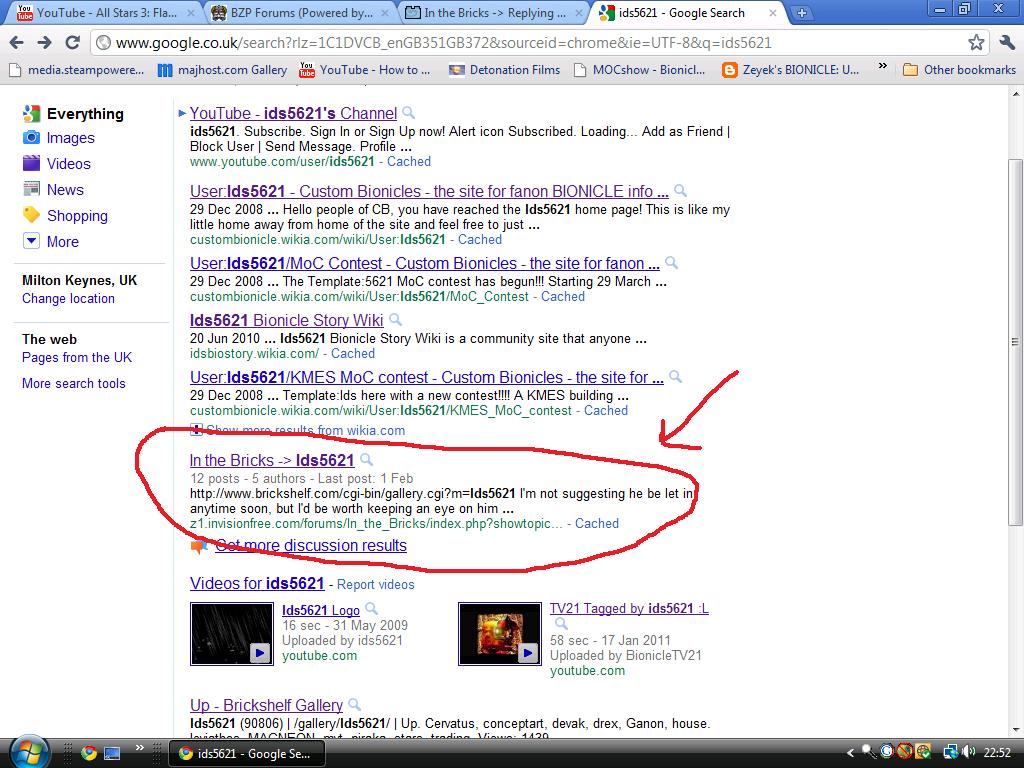Restrict to Pages from the UK
This screenshot has height=768, width=1024.
pyautogui.click(x=76, y=357)
